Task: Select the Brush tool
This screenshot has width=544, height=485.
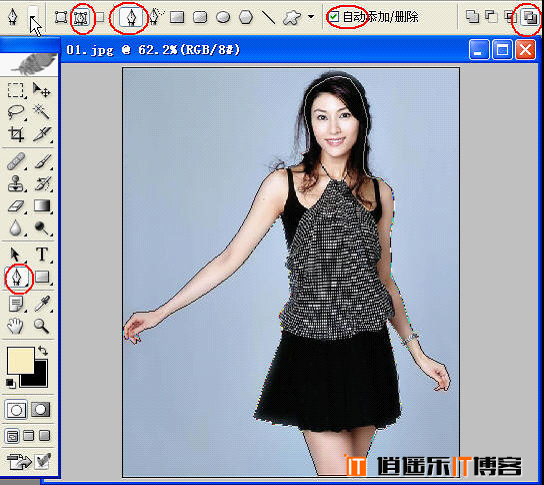Action: [x=42, y=162]
